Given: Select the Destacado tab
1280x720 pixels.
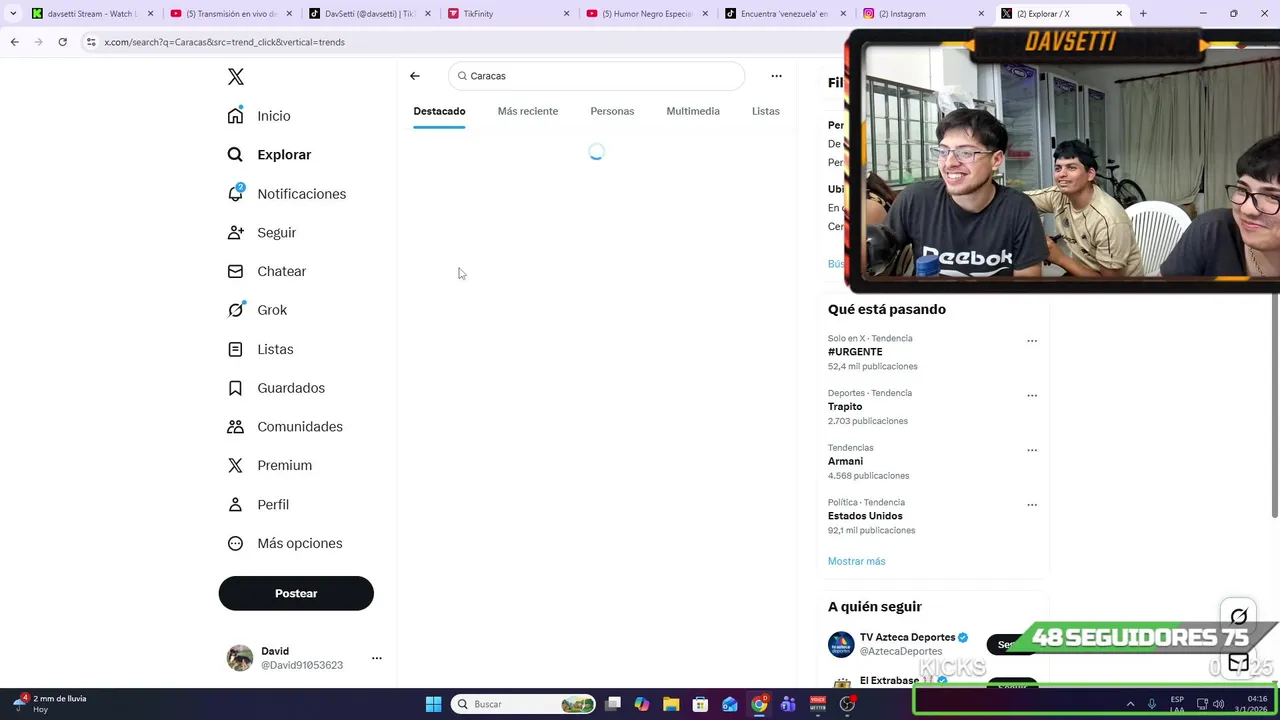Looking at the screenshot, I should coord(440,111).
